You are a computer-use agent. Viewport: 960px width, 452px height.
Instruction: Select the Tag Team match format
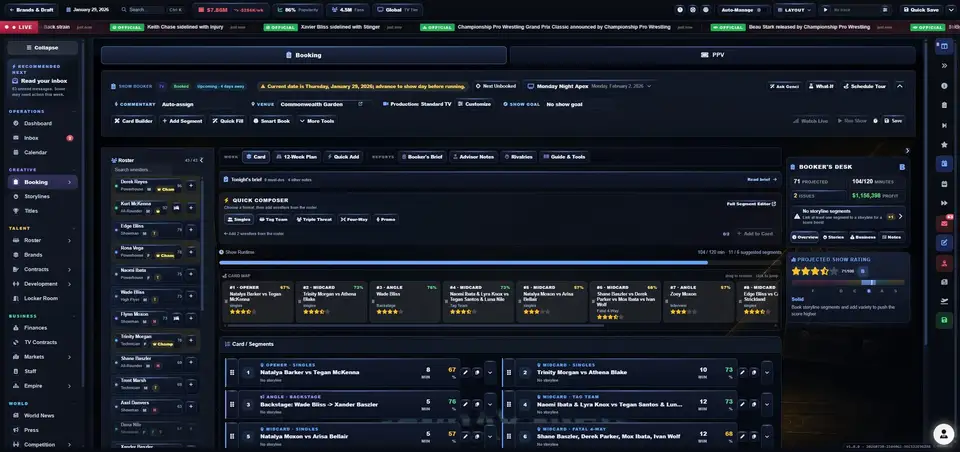click(273, 219)
